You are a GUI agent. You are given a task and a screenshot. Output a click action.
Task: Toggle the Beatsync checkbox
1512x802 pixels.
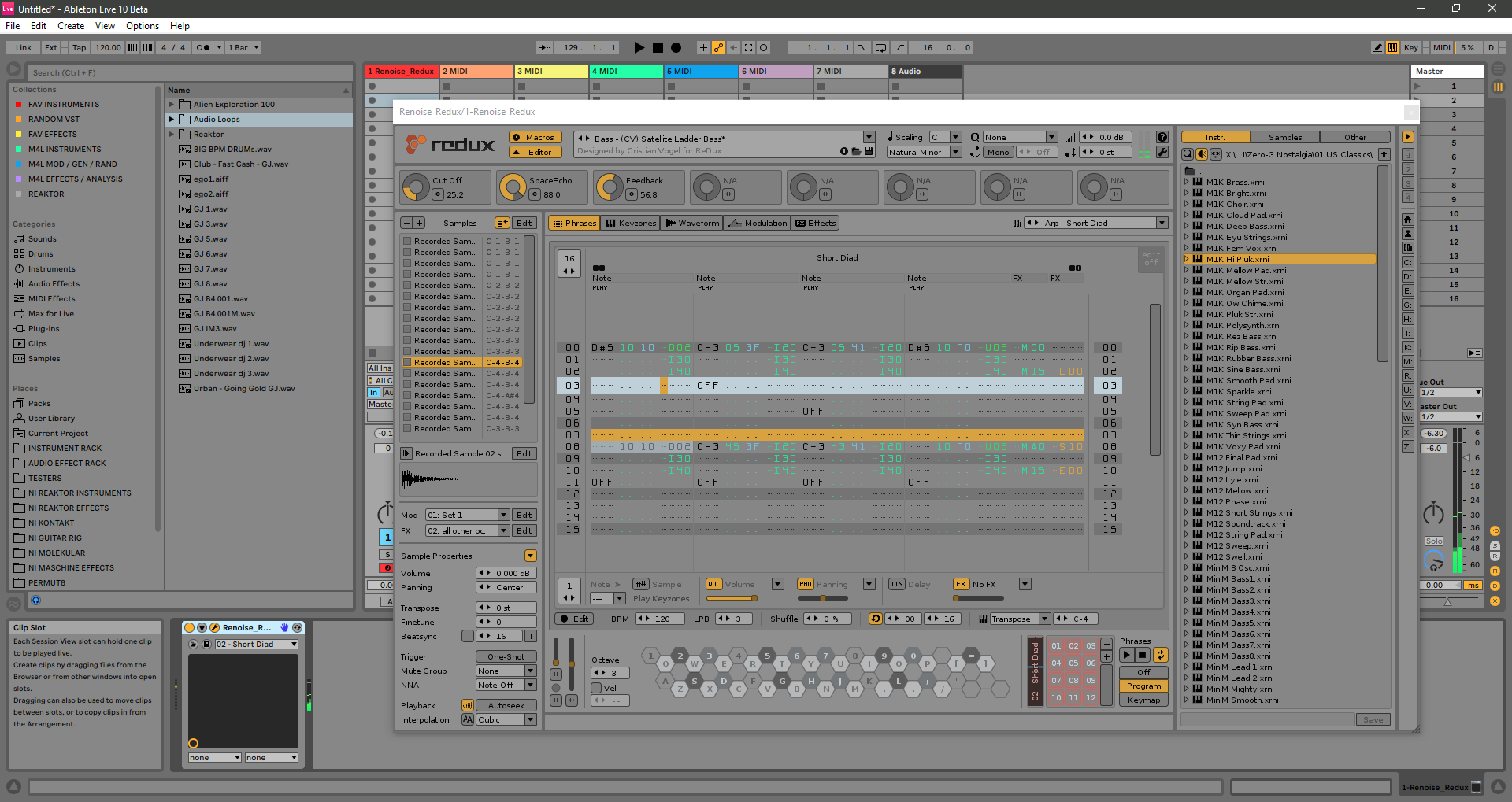coord(468,636)
